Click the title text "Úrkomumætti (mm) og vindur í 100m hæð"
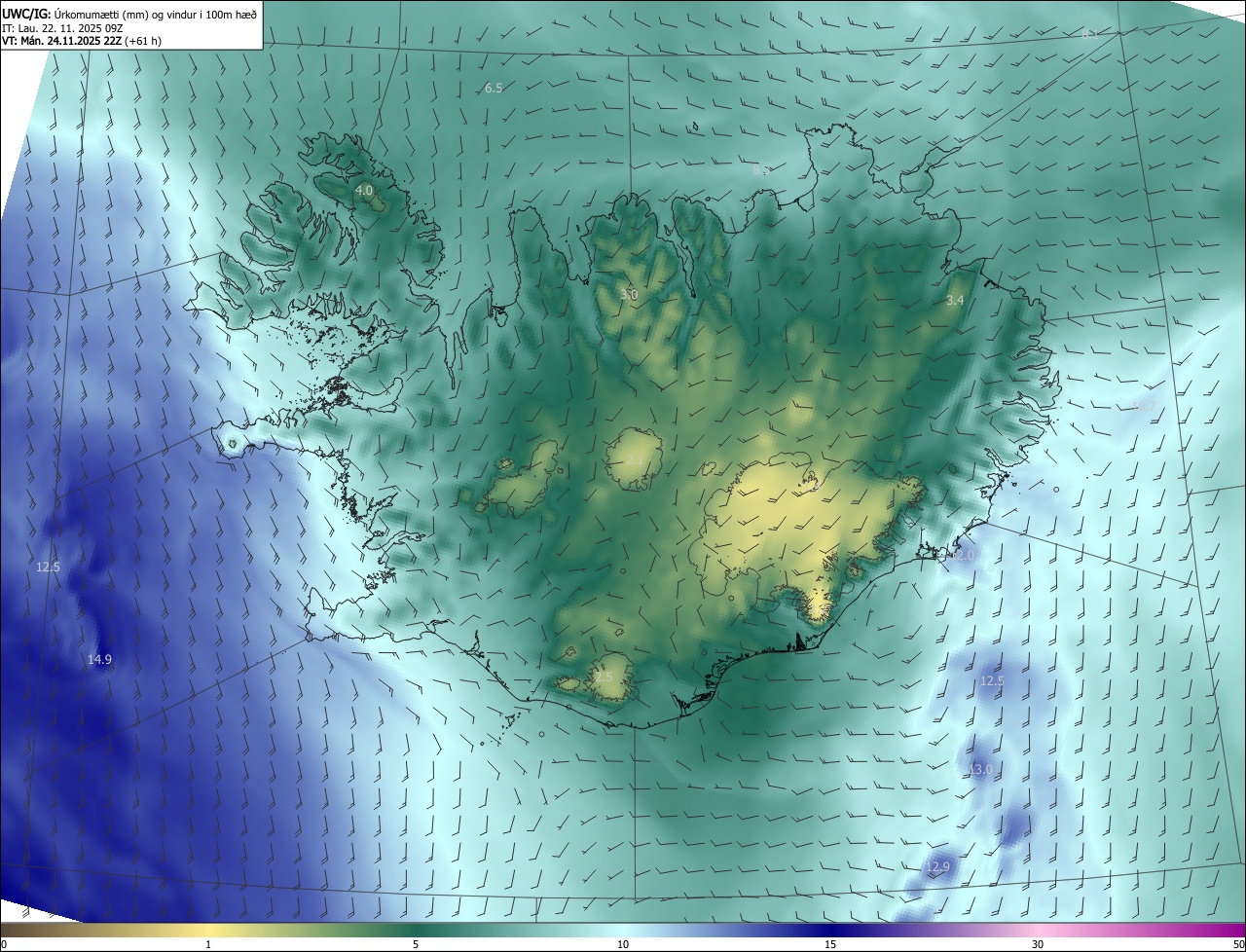 coord(156,13)
